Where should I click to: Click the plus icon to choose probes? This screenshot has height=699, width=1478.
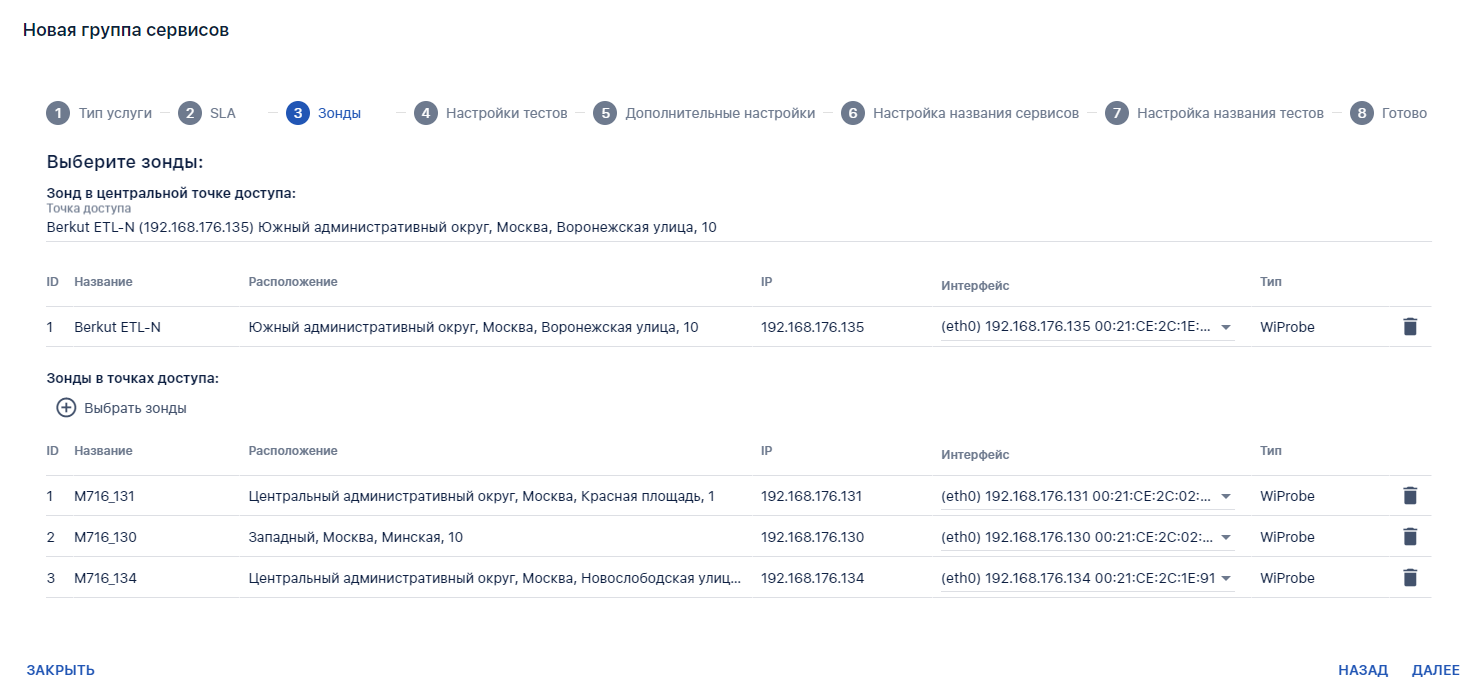pos(66,408)
